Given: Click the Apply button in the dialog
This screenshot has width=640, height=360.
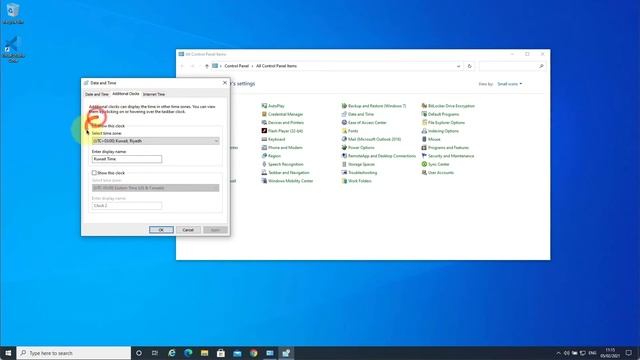Looking at the screenshot, I should (x=215, y=230).
